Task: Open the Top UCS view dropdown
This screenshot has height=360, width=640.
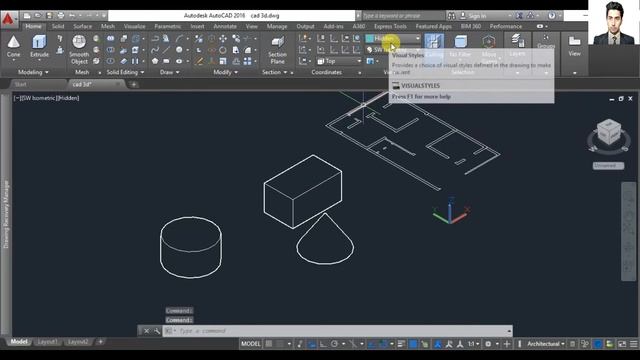Action: [x=339, y=61]
